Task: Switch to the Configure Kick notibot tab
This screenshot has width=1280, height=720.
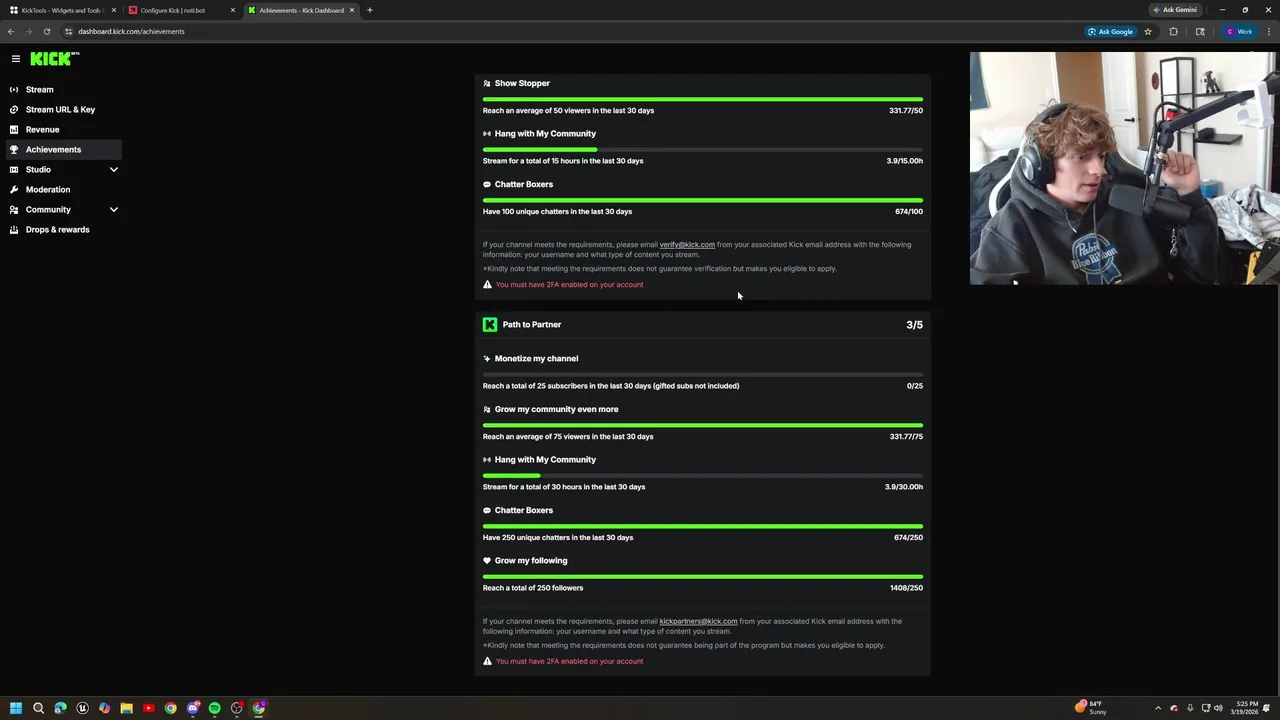Action: [x=180, y=10]
